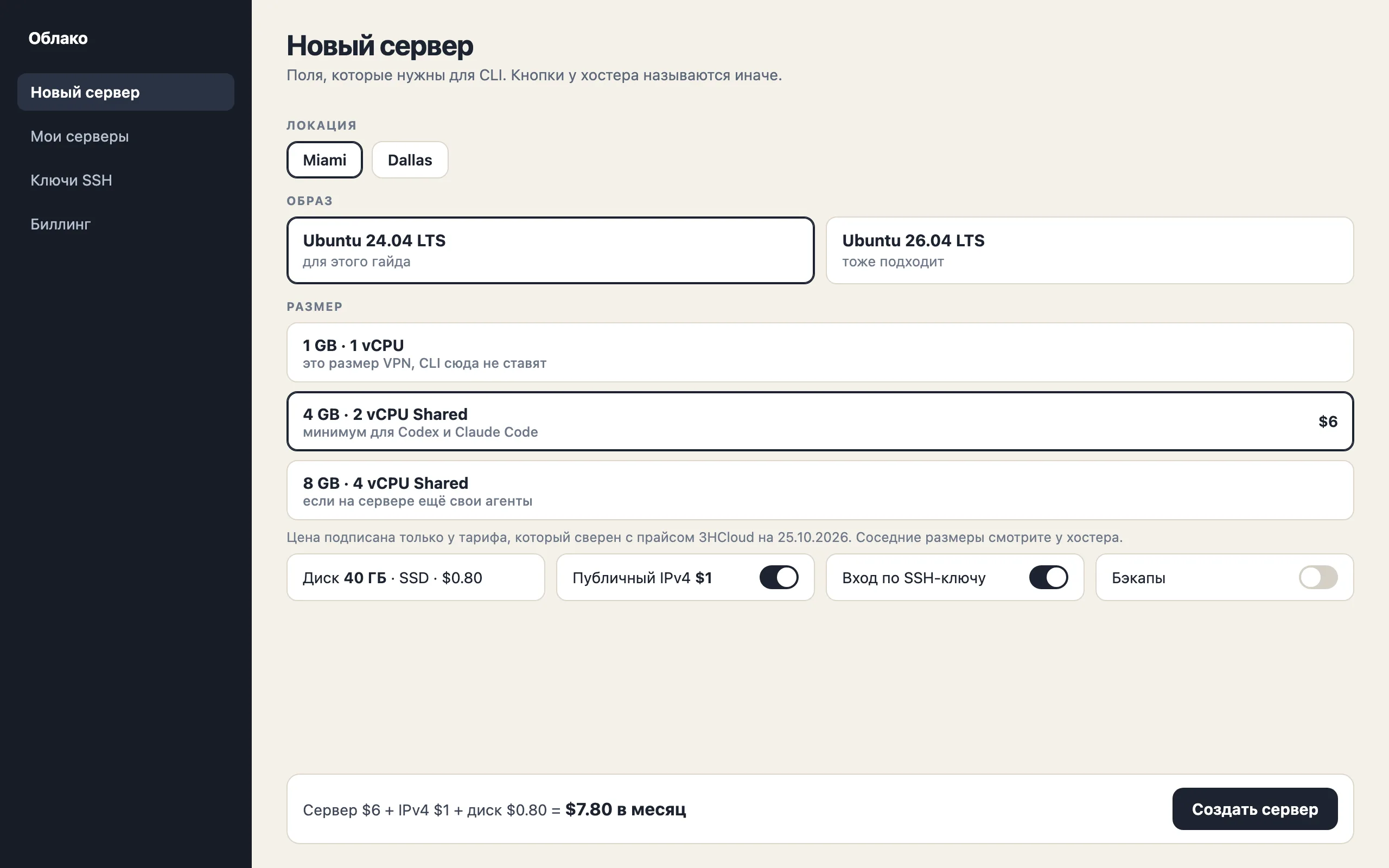The width and height of the screenshot is (1389, 868).
Task: Select the 8 GB · 4 vCPU Shared size
Action: click(820, 490)
